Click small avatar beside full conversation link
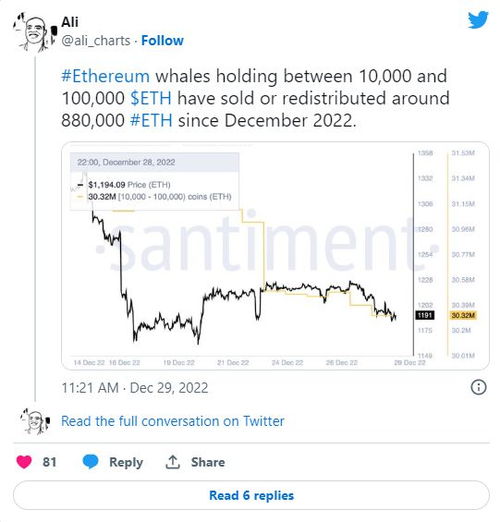This screenshot has height=522, width=500. pyautogui.click(x=35, y=421)
